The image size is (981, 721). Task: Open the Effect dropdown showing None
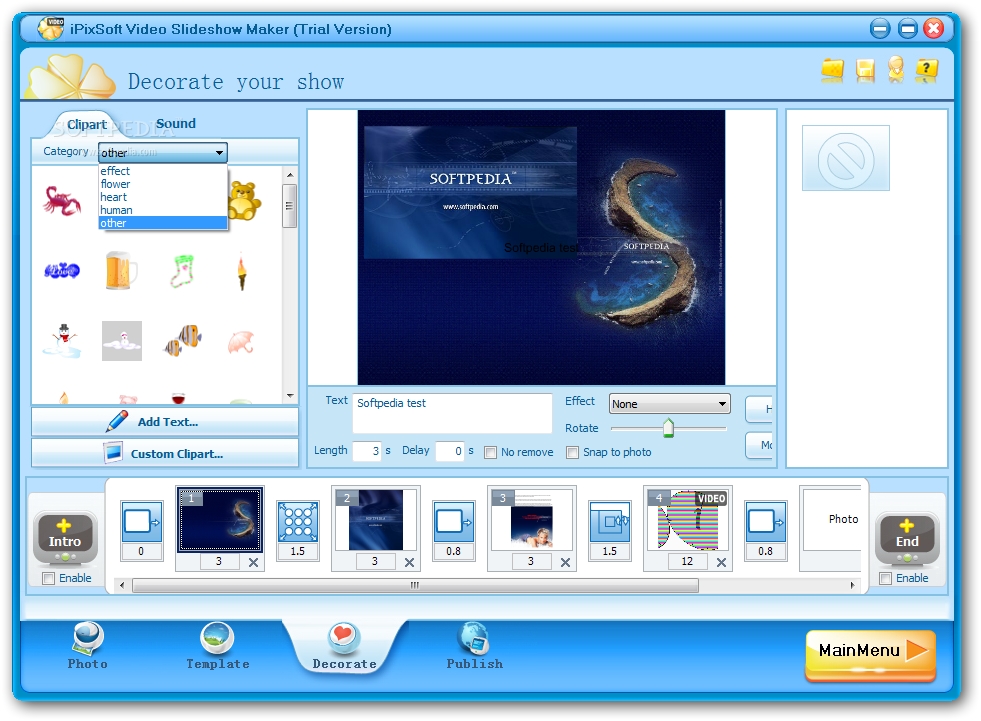click(x=669, y=404)
